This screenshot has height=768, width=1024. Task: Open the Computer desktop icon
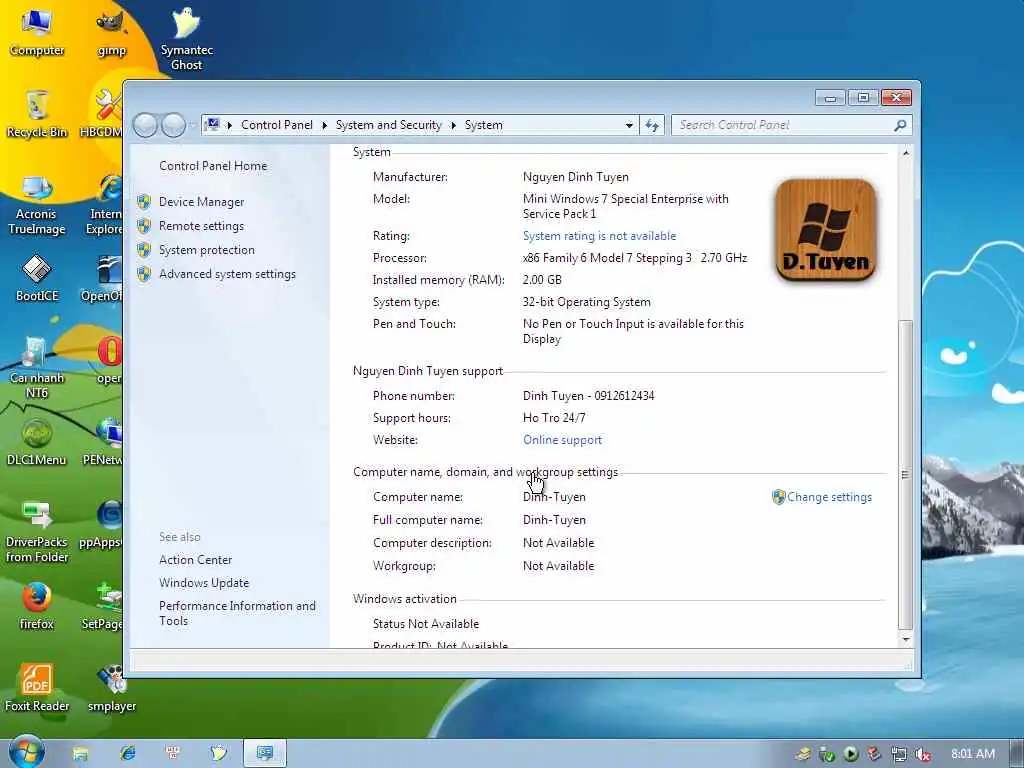click(x=37, y=31)
